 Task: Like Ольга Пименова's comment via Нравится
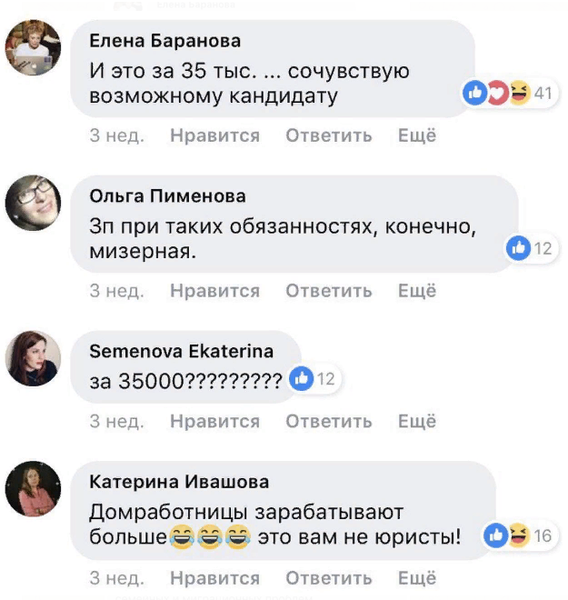click(x=215, y=291)
